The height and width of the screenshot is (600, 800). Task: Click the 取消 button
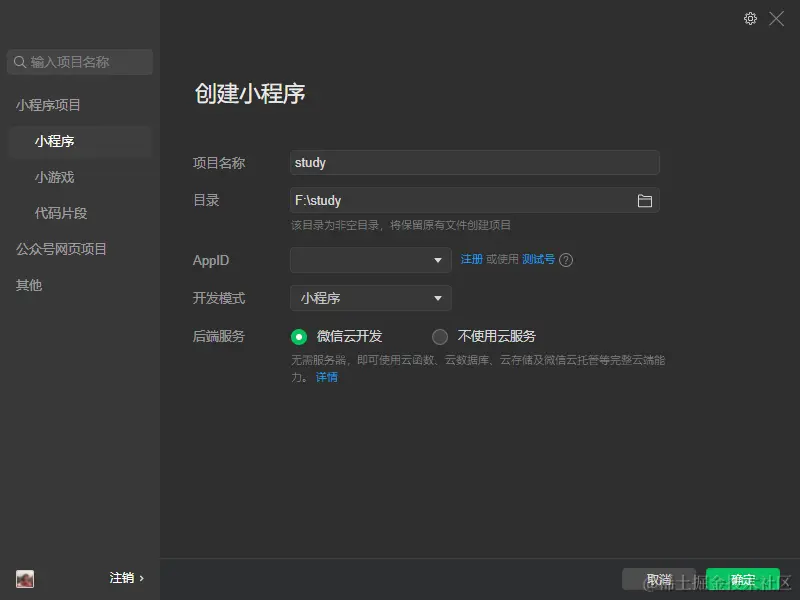tap(659, 579)
